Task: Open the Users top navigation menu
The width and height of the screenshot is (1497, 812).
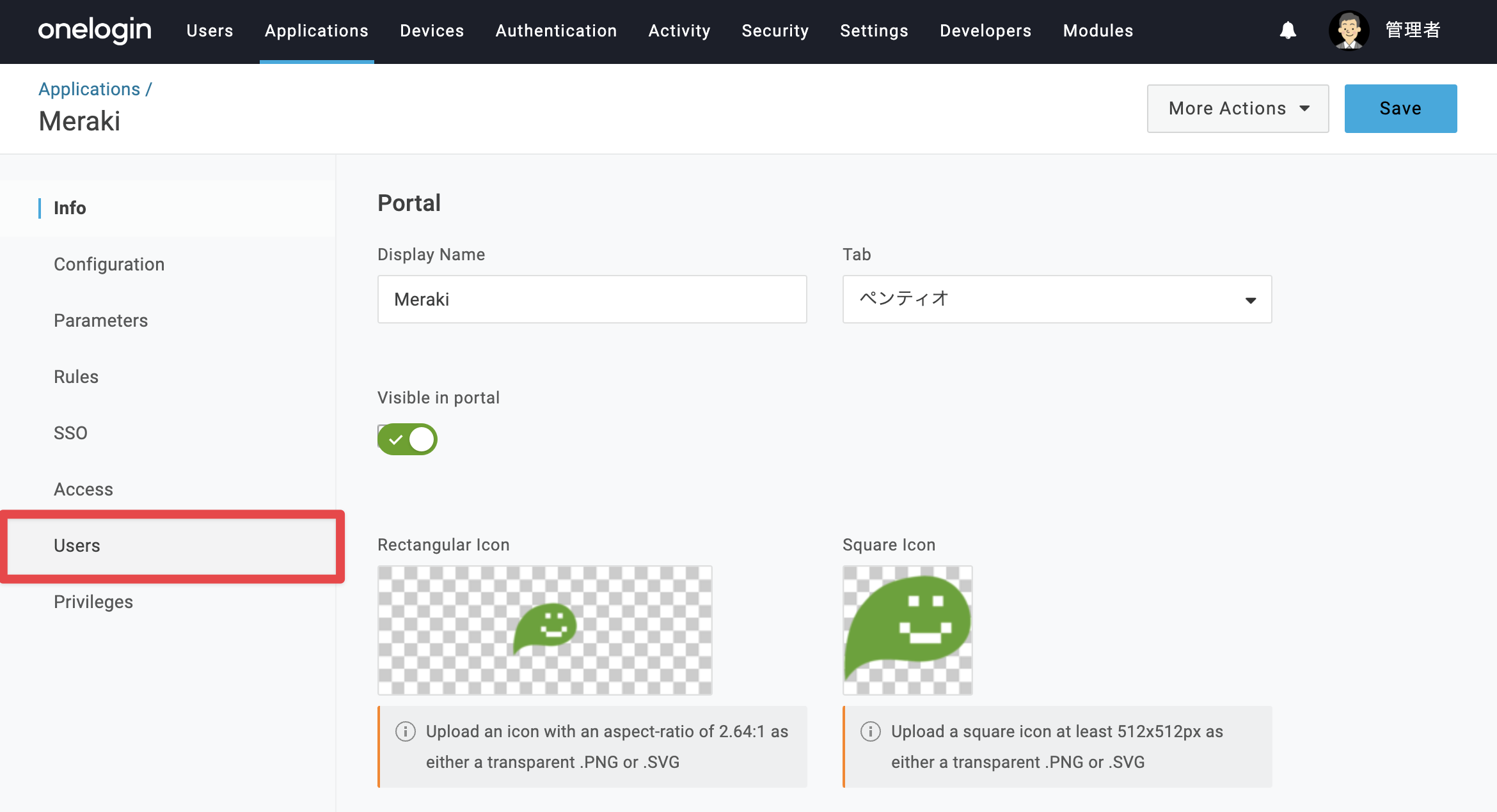Action: [210, 31]
